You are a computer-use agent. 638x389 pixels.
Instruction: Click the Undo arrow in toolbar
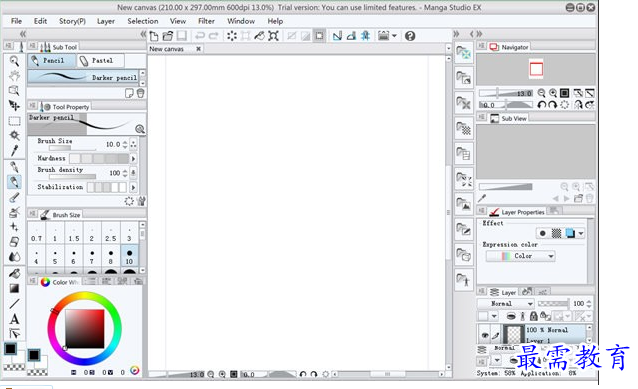point(200,36)
